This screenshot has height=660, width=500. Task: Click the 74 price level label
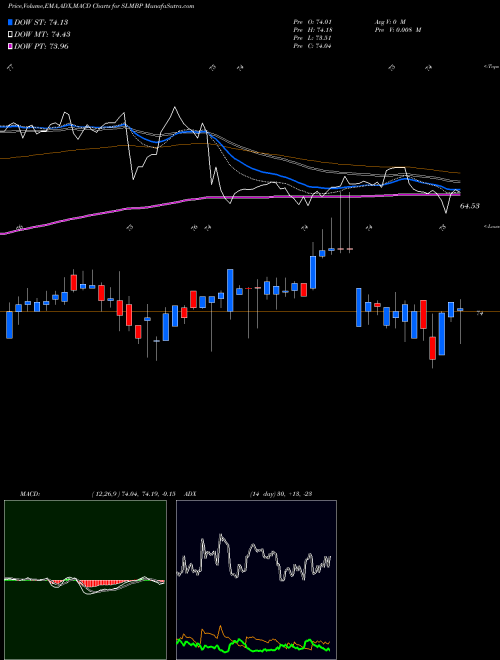479,313
